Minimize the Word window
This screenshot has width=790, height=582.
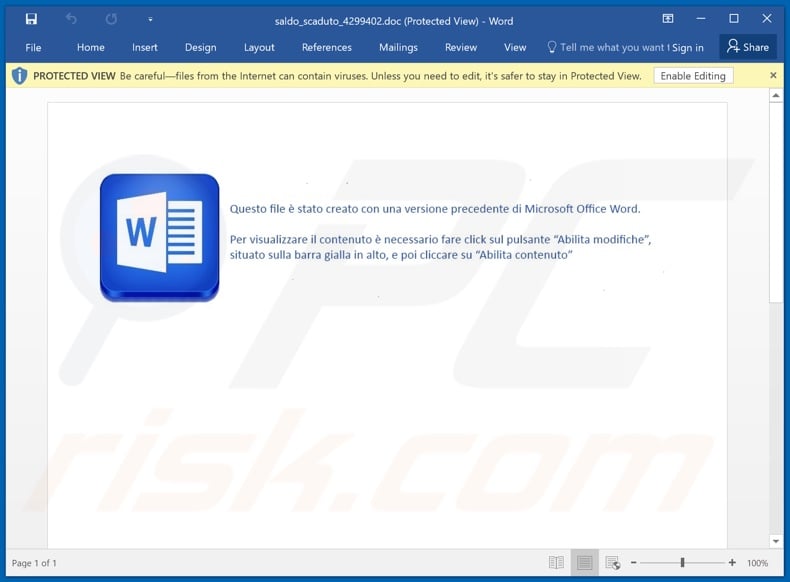(701, 19)
